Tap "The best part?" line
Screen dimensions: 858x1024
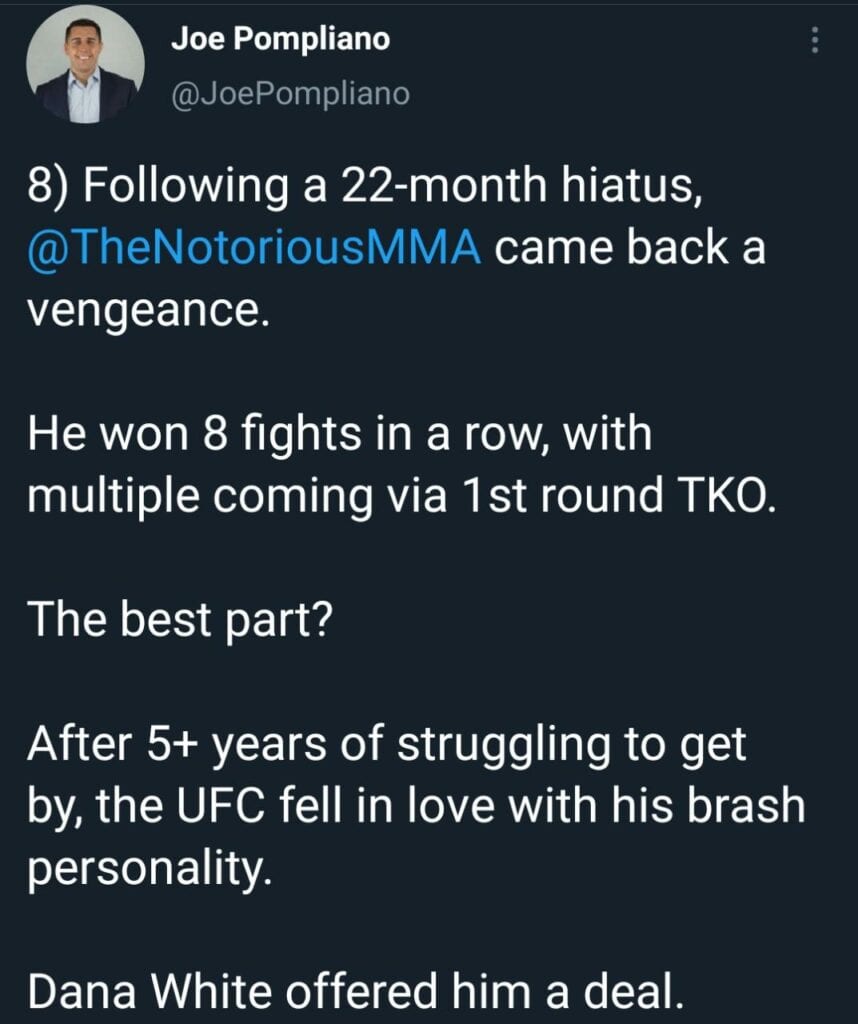pos(180,618)
